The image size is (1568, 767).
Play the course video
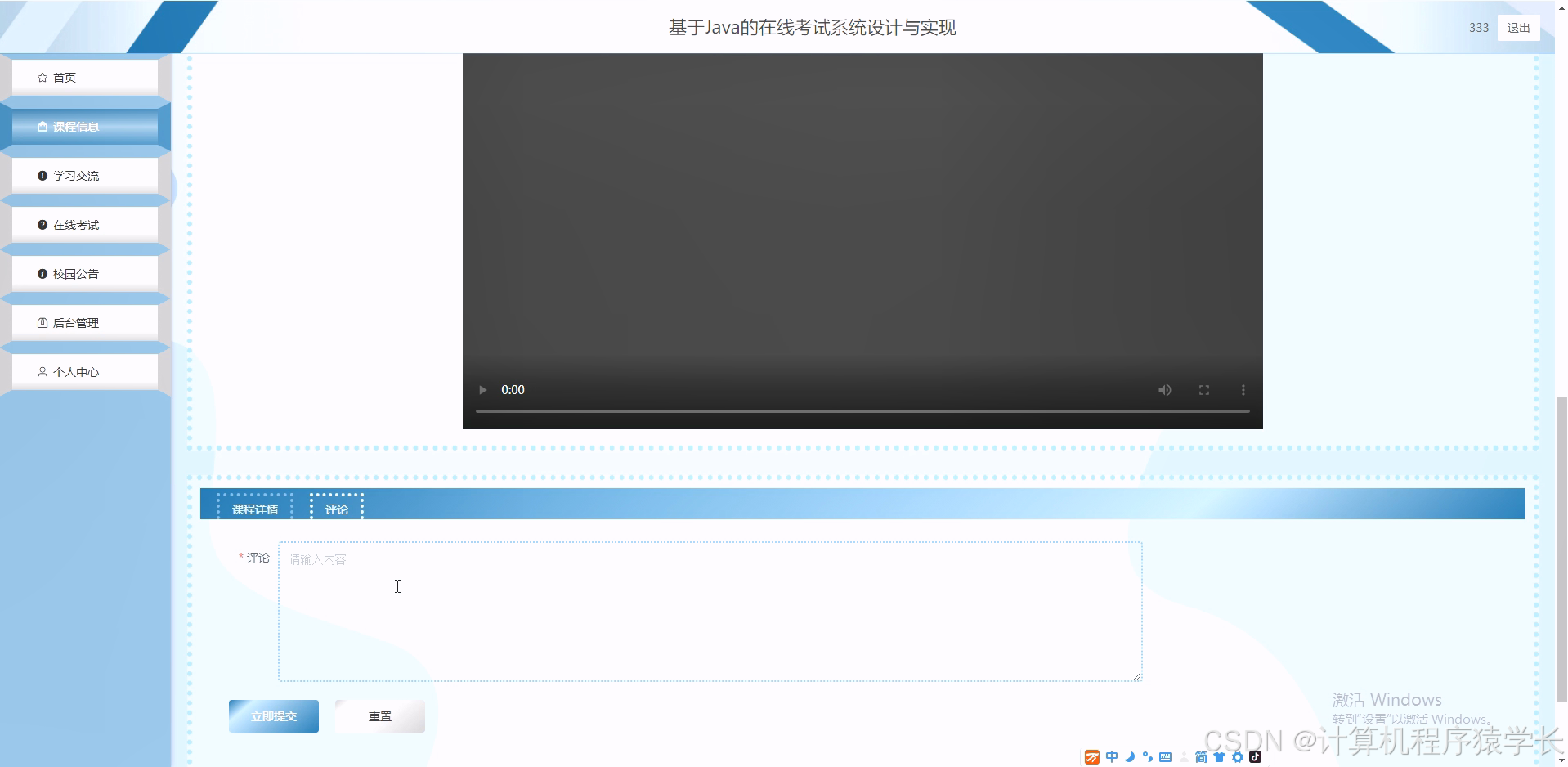[482, 390]
